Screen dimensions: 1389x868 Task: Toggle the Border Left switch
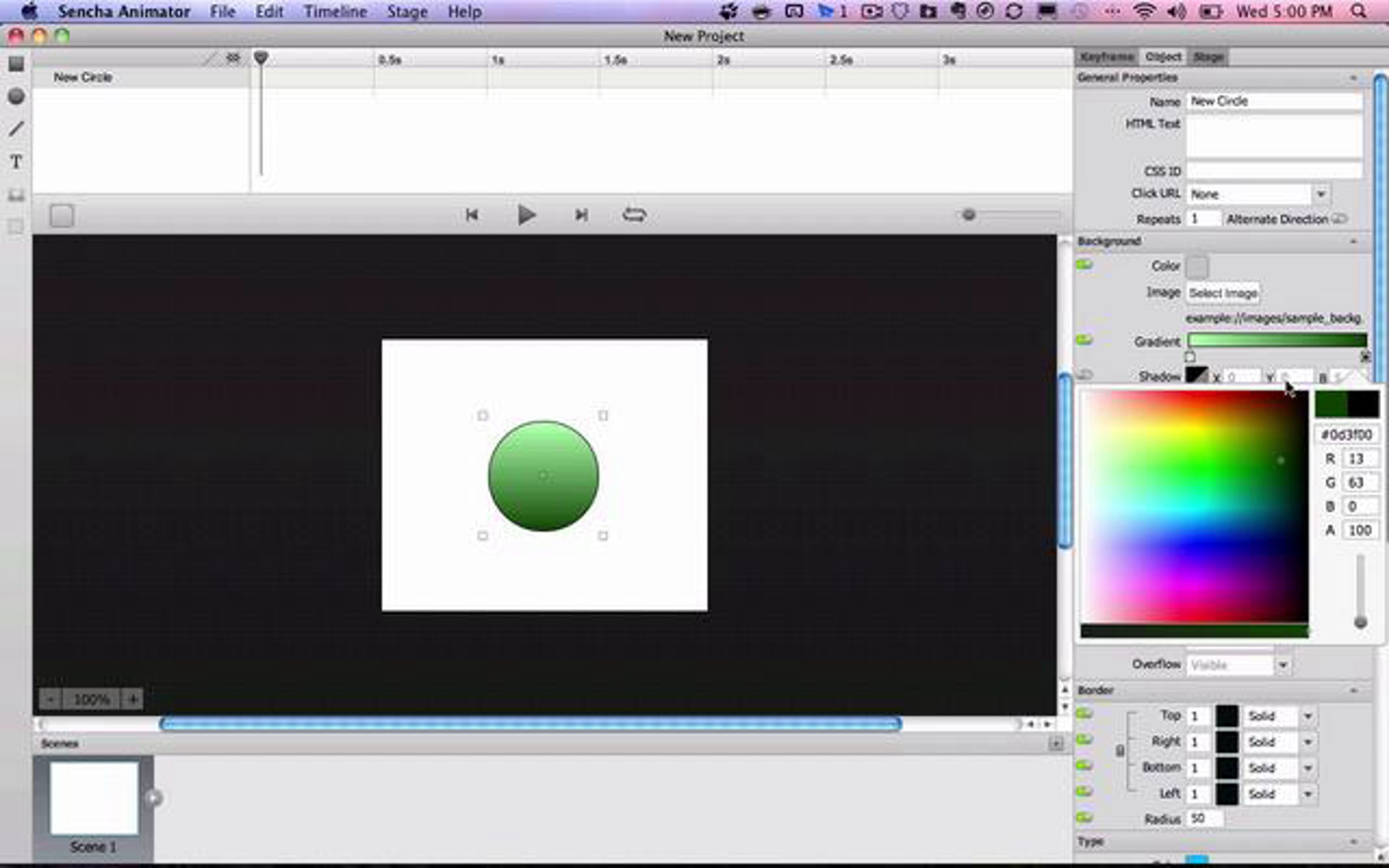pyautogui.click(x=1084, y=792)
